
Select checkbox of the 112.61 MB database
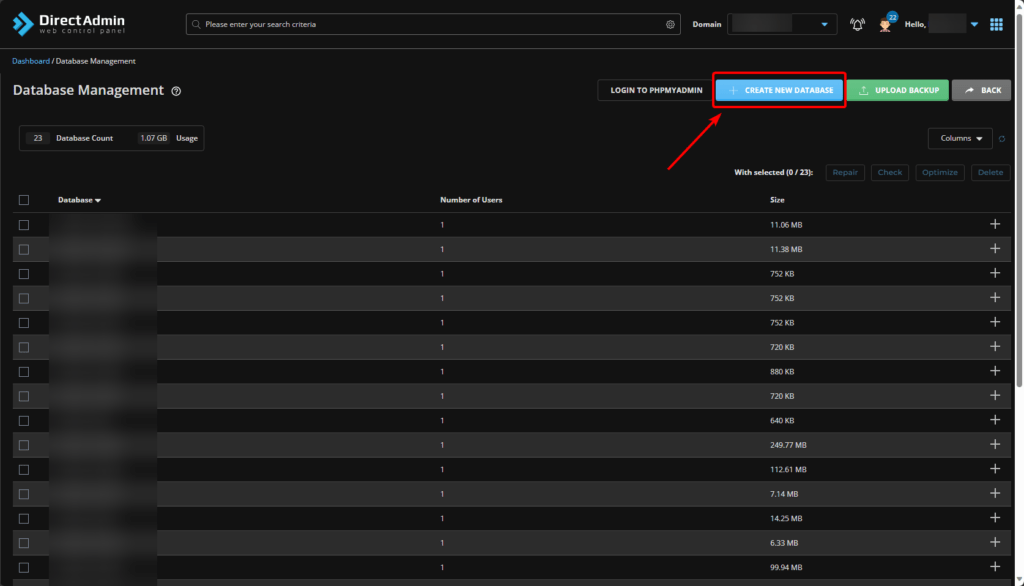[24, 469]
